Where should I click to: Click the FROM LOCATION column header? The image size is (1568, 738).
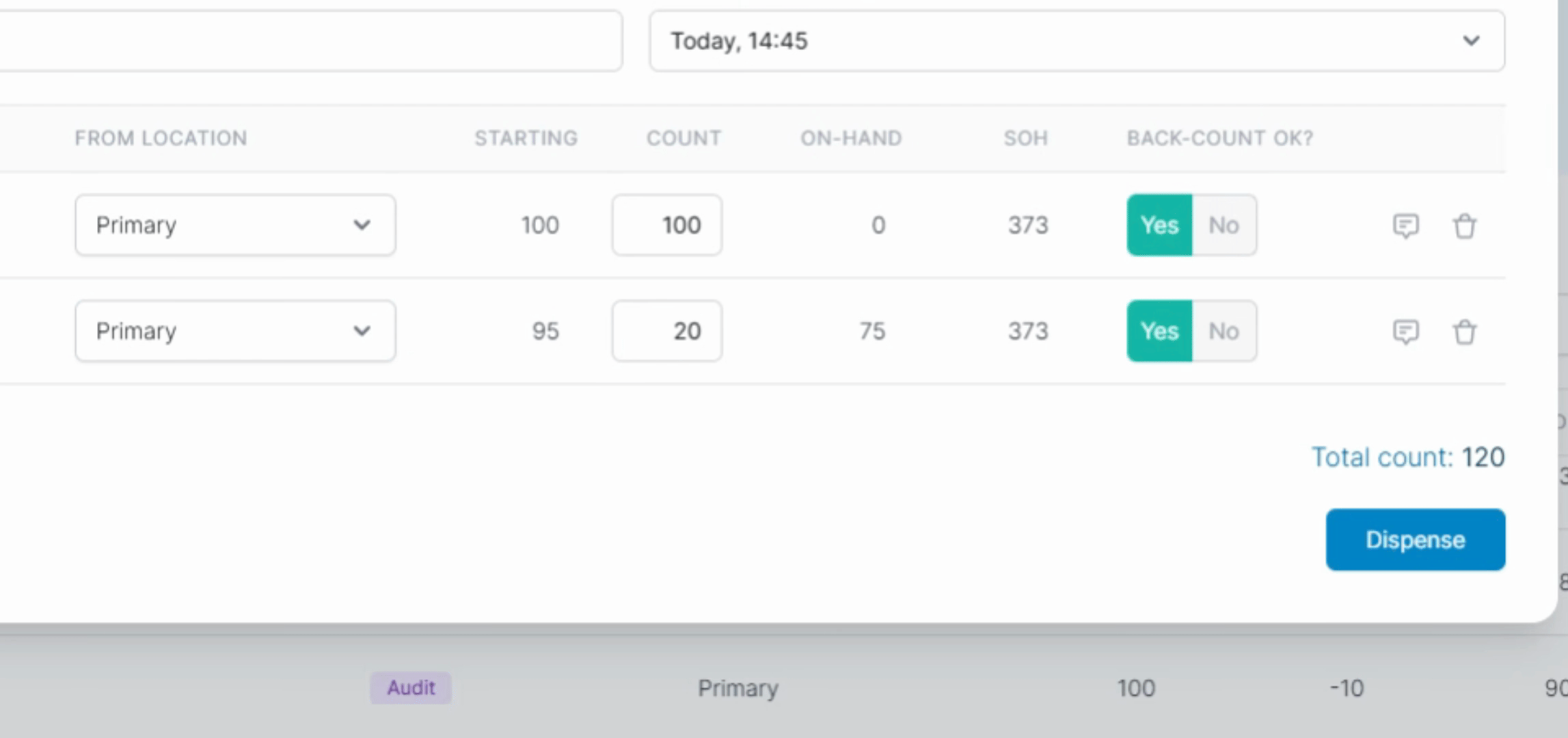pyautogui.click(x=161, y=138)
